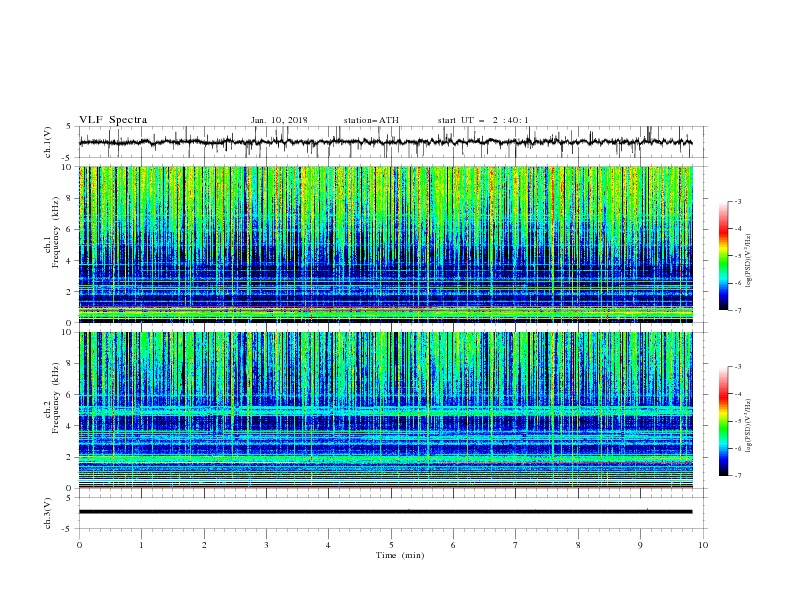
Task: Click the 6 kHz tick of ch.2 spectrogram
Action: coord(71,395)
